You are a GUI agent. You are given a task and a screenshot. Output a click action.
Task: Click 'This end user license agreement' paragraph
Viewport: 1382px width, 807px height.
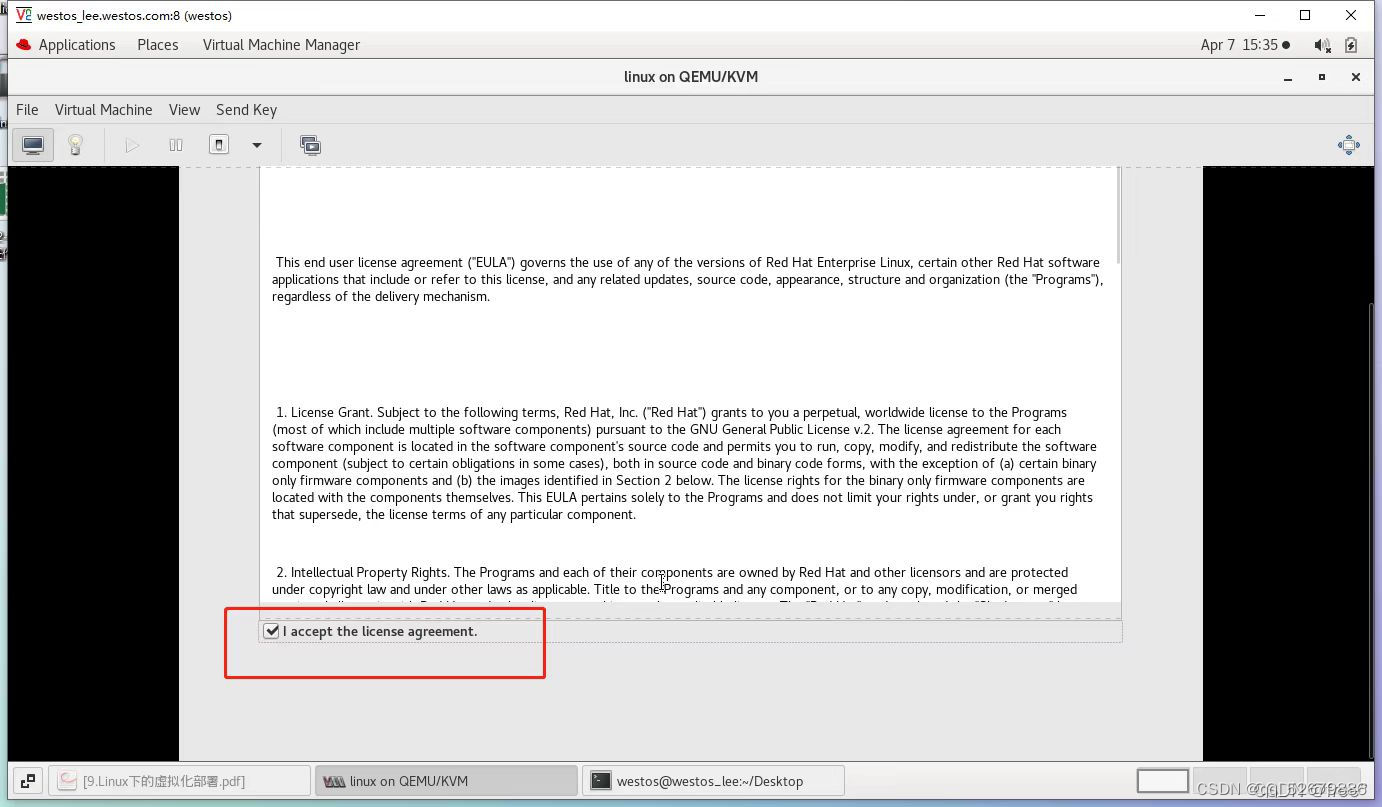[x=687, y=279]
